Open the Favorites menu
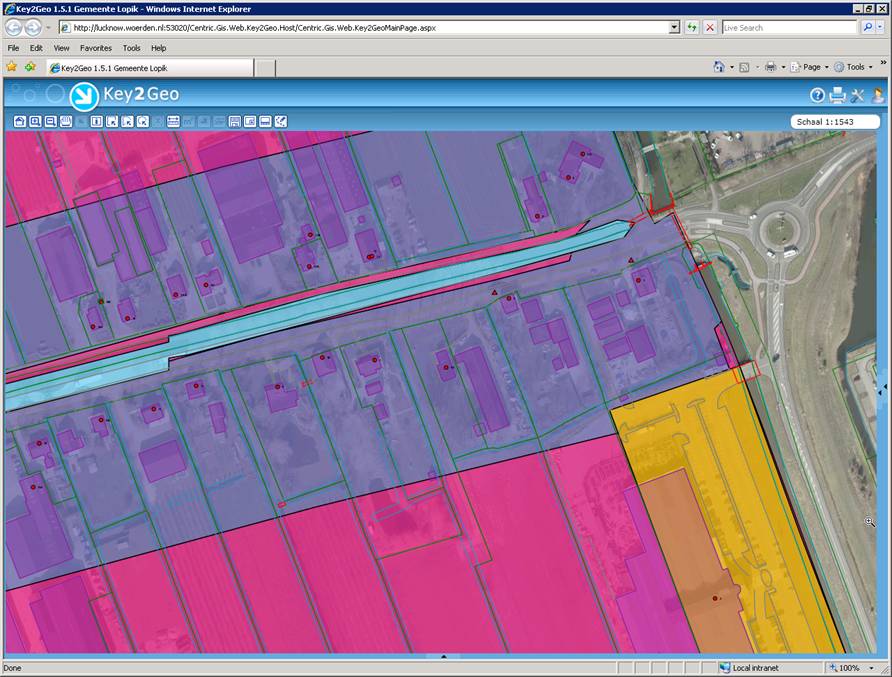This screenshot has width=892, height=677. [x=96, y=48]
